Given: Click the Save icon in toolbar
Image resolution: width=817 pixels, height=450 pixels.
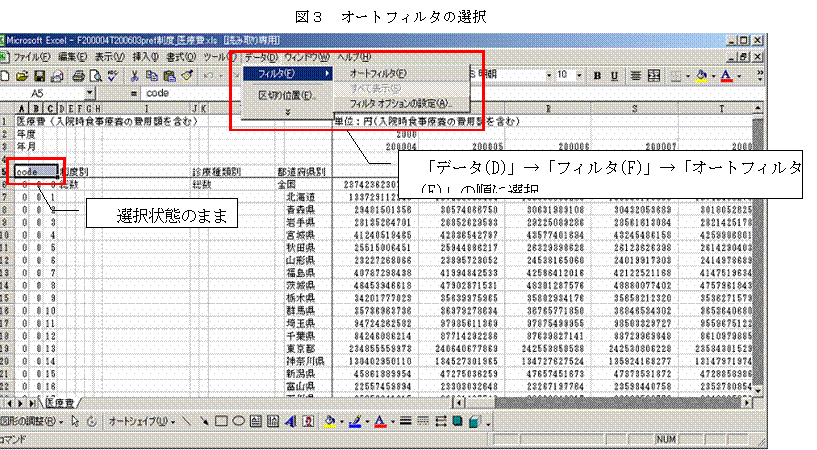Looking at the screenshot, I should point(39,75).
